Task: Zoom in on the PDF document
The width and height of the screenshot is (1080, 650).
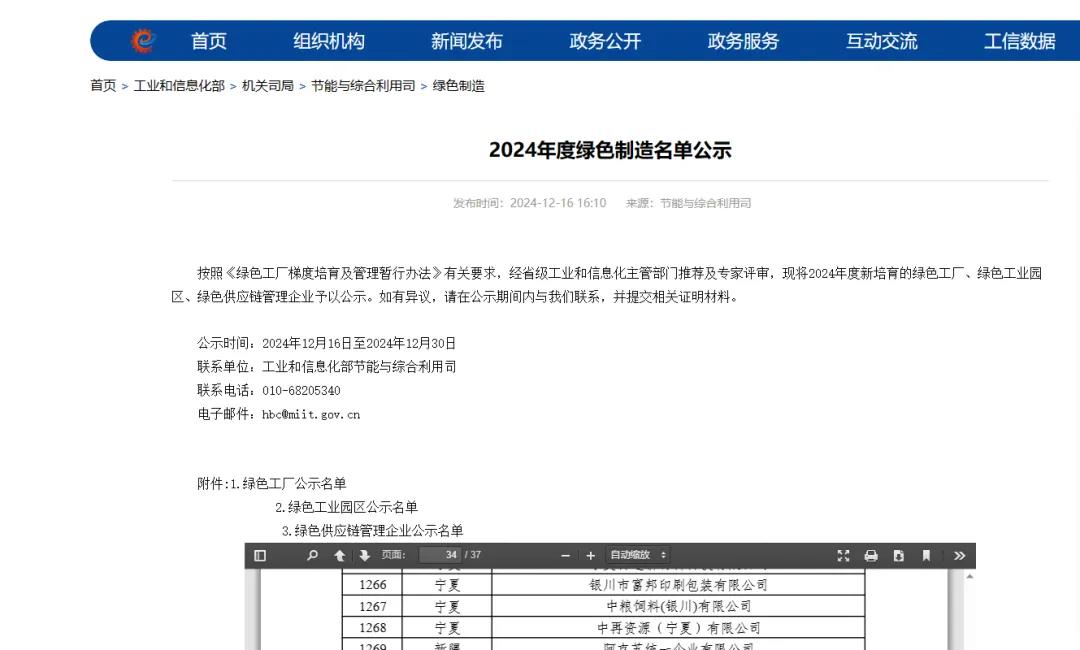Action: [x=591, y=556]
